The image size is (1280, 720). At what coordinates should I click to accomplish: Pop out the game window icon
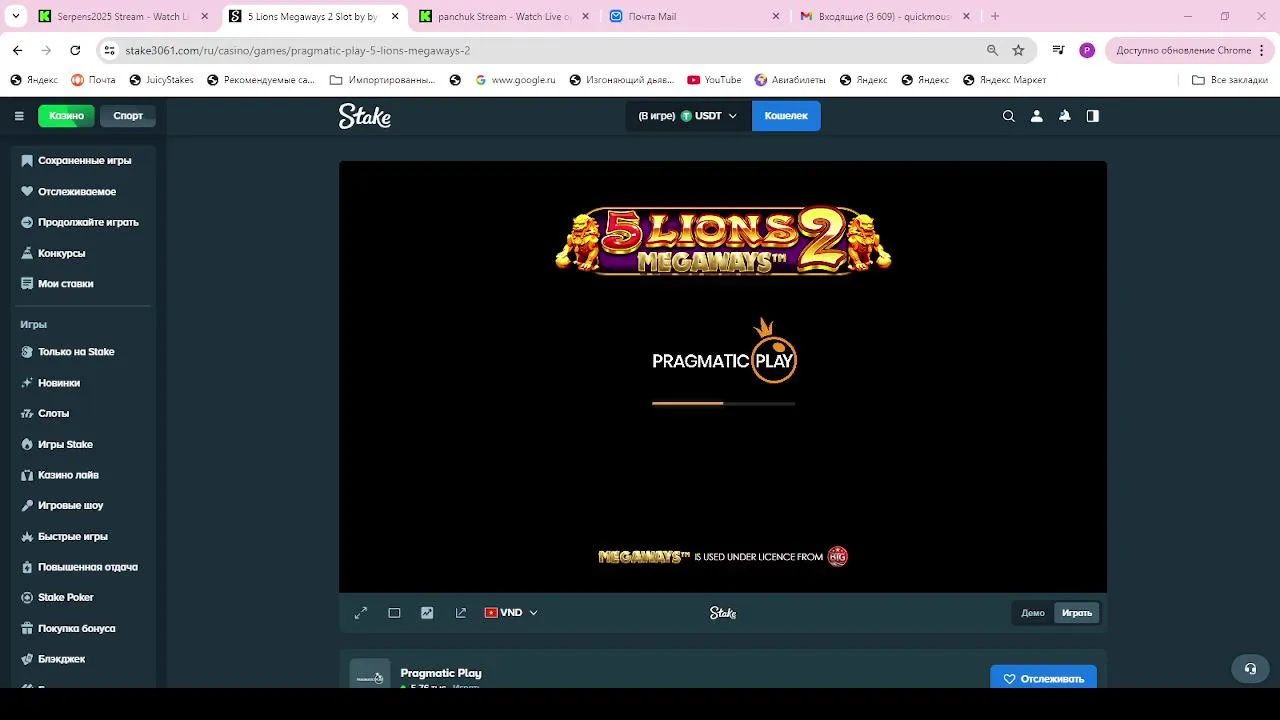[461, 613]
